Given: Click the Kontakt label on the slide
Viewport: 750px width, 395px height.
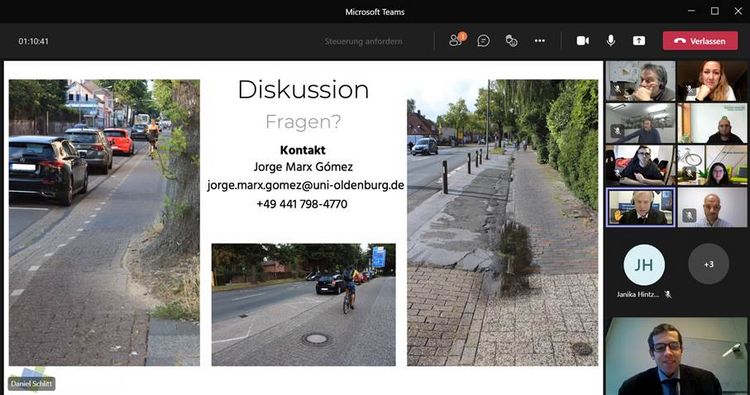Looking at the screenshot, I should 303,150.
